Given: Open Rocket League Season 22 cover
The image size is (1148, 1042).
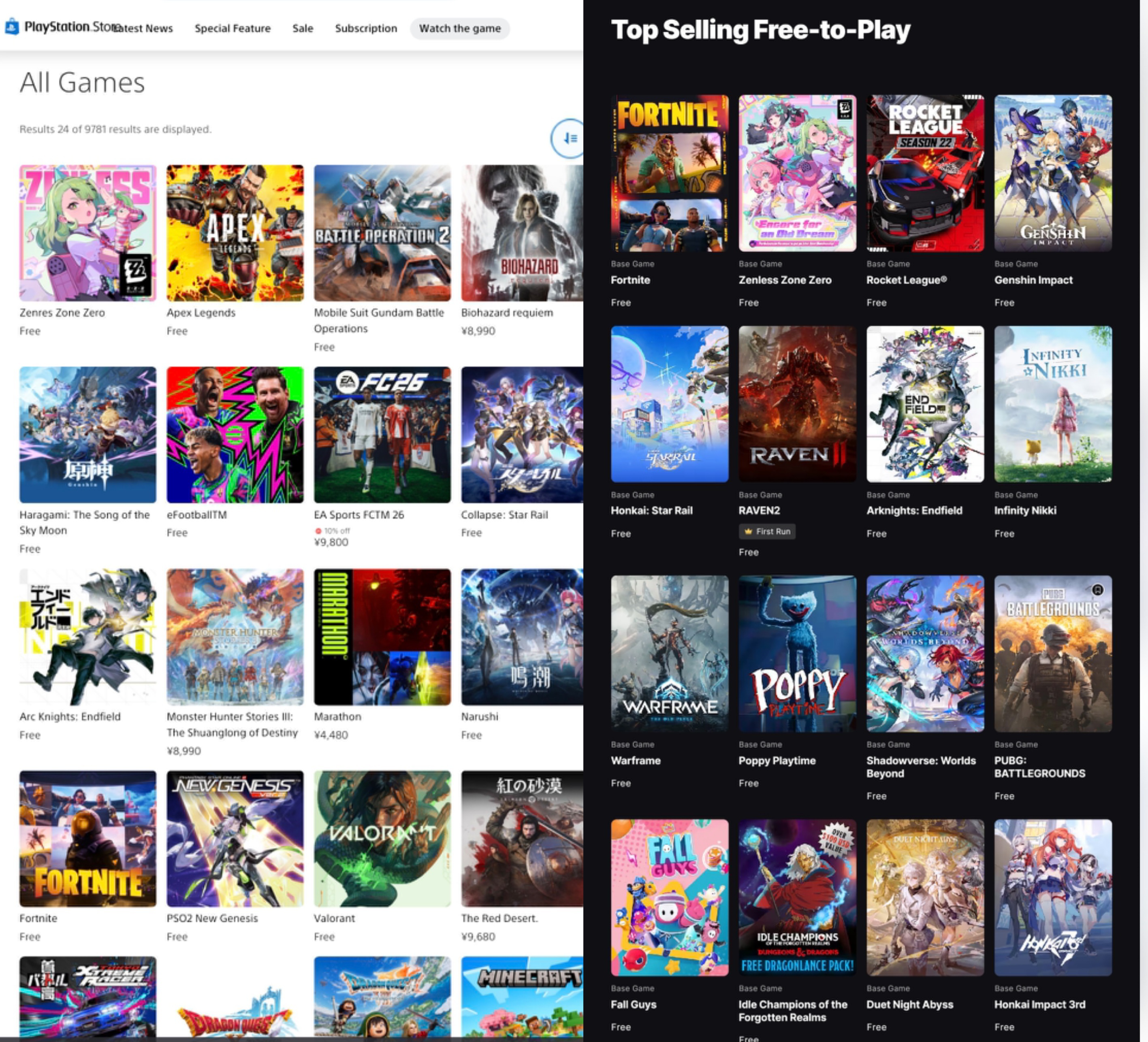Looking at the screenshot, I should point(925,173).
